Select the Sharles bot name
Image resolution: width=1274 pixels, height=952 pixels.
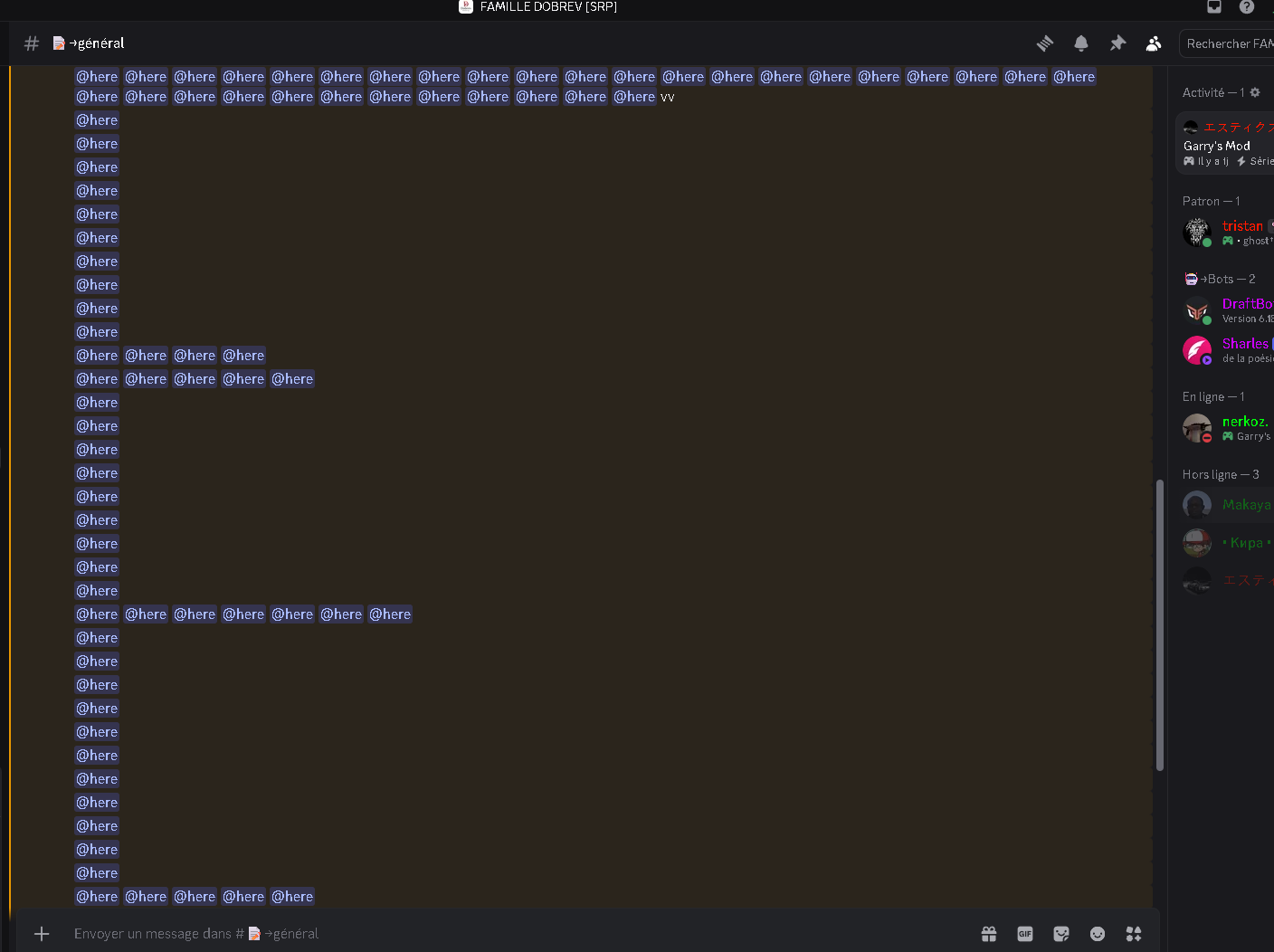pyautogui.click(x=1245, y=344)
